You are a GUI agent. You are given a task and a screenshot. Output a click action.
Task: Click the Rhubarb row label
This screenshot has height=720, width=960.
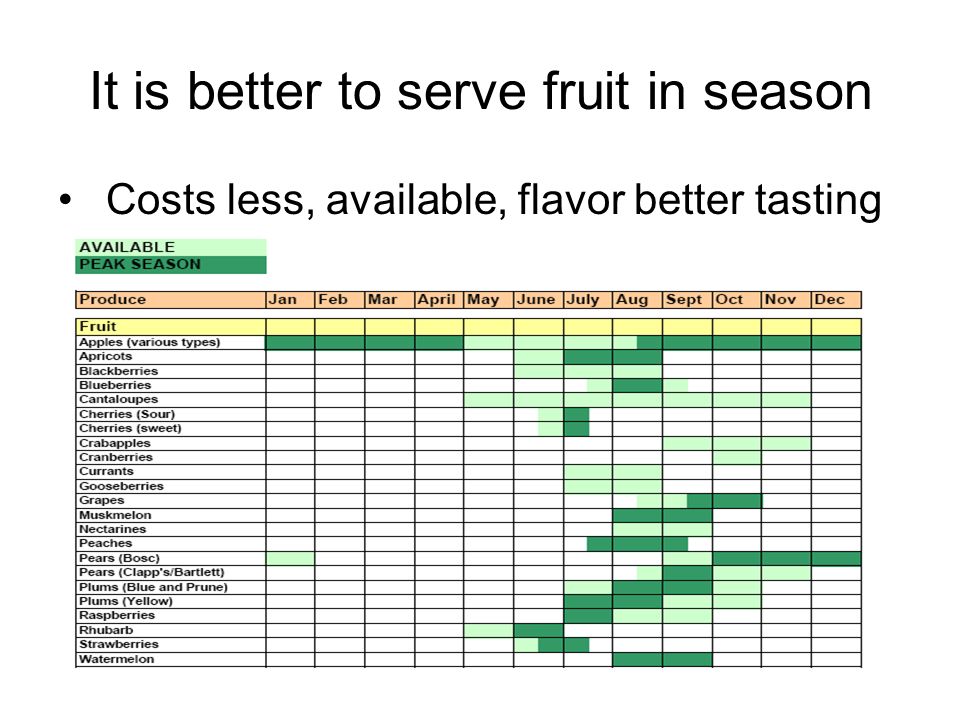(171, 630)
